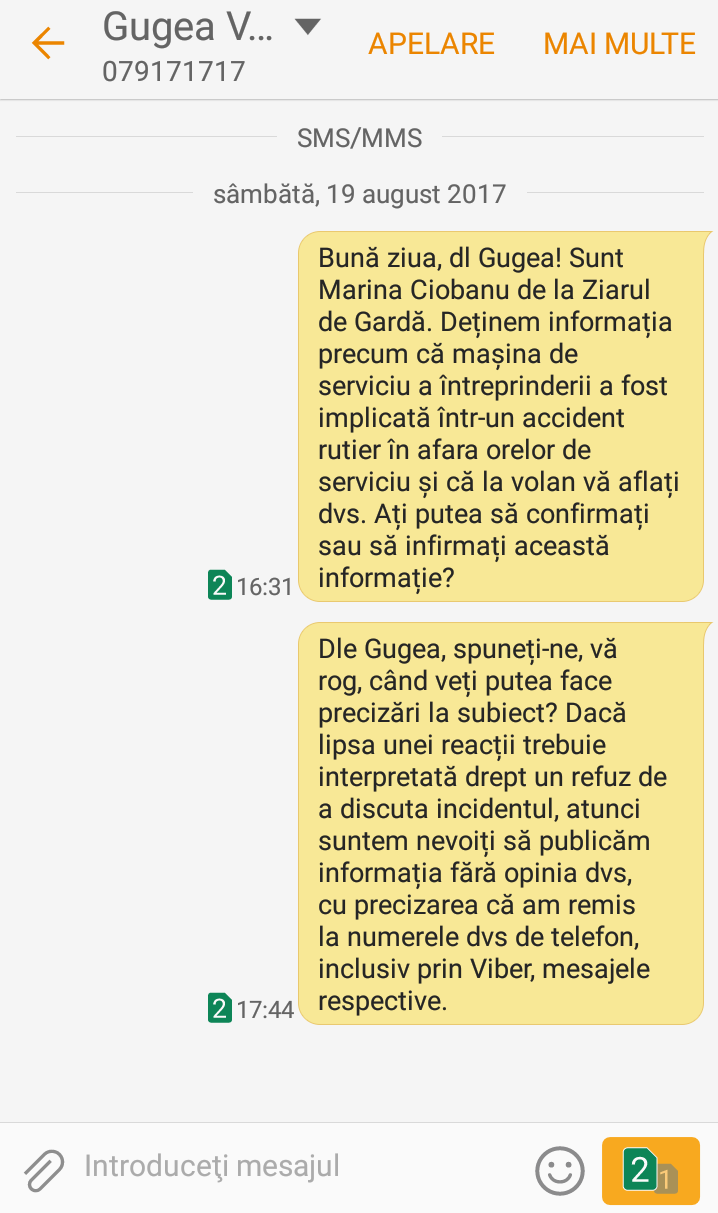Open the emoji smiley picker
This screenshot has height=1213, width=718.
click(560, 1169)
